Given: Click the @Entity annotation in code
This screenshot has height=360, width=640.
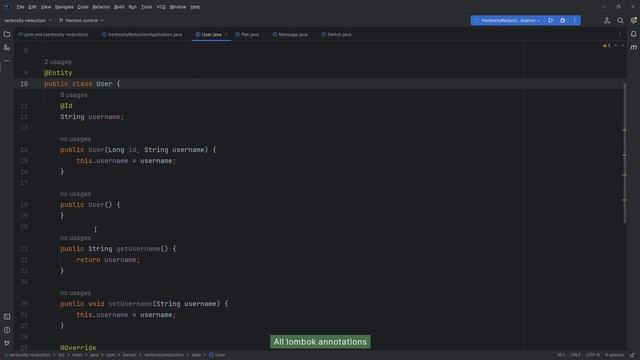Looking at the screenshot, I should pos(58,73).
